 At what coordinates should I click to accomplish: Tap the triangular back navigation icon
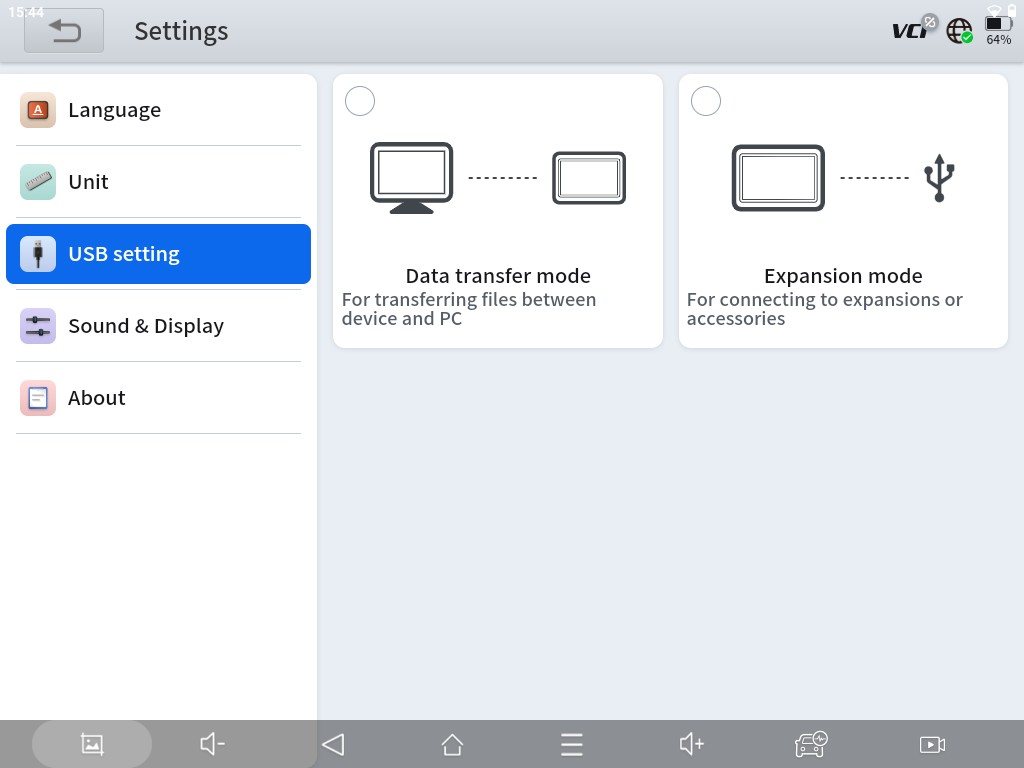point(333,744)
